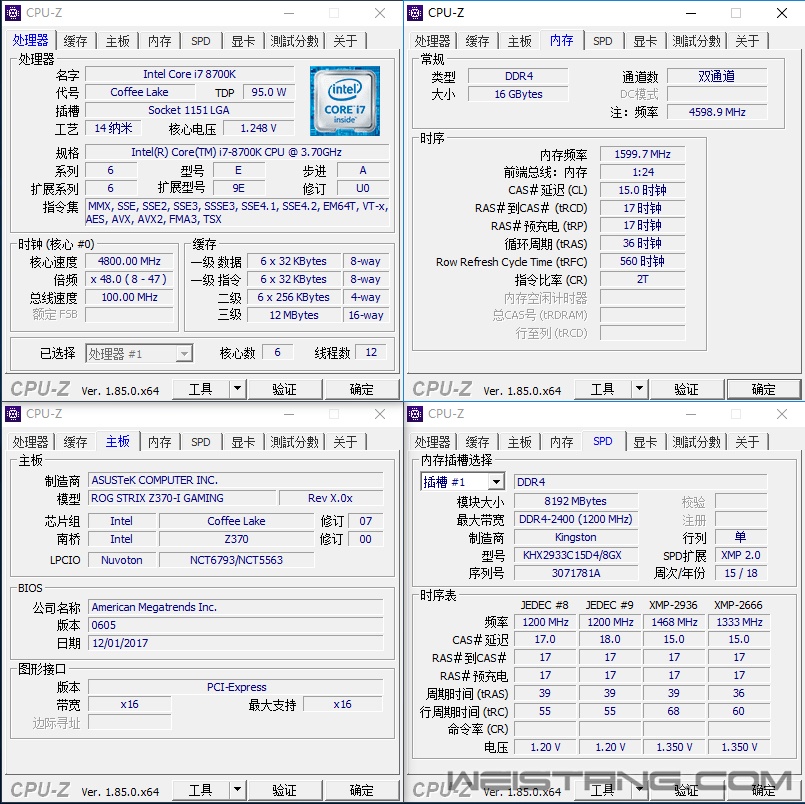Screen dimensions: 805x804
Task: Expand the 工具 arrow in the processor window
Action: pyautogui.click(x=237, y=389)
